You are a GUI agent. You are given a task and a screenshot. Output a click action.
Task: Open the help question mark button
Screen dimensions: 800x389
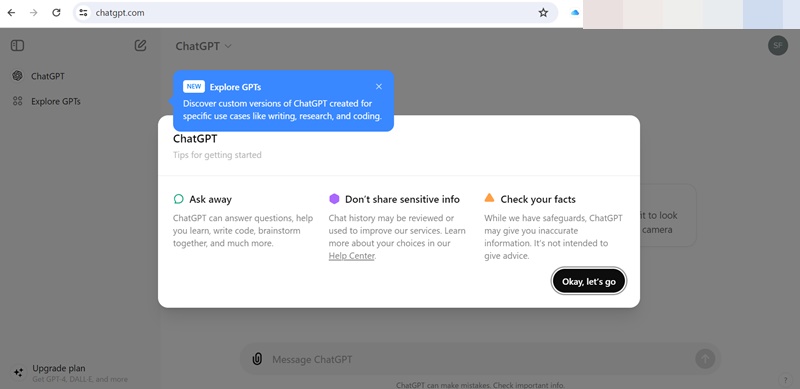[785, 380]
